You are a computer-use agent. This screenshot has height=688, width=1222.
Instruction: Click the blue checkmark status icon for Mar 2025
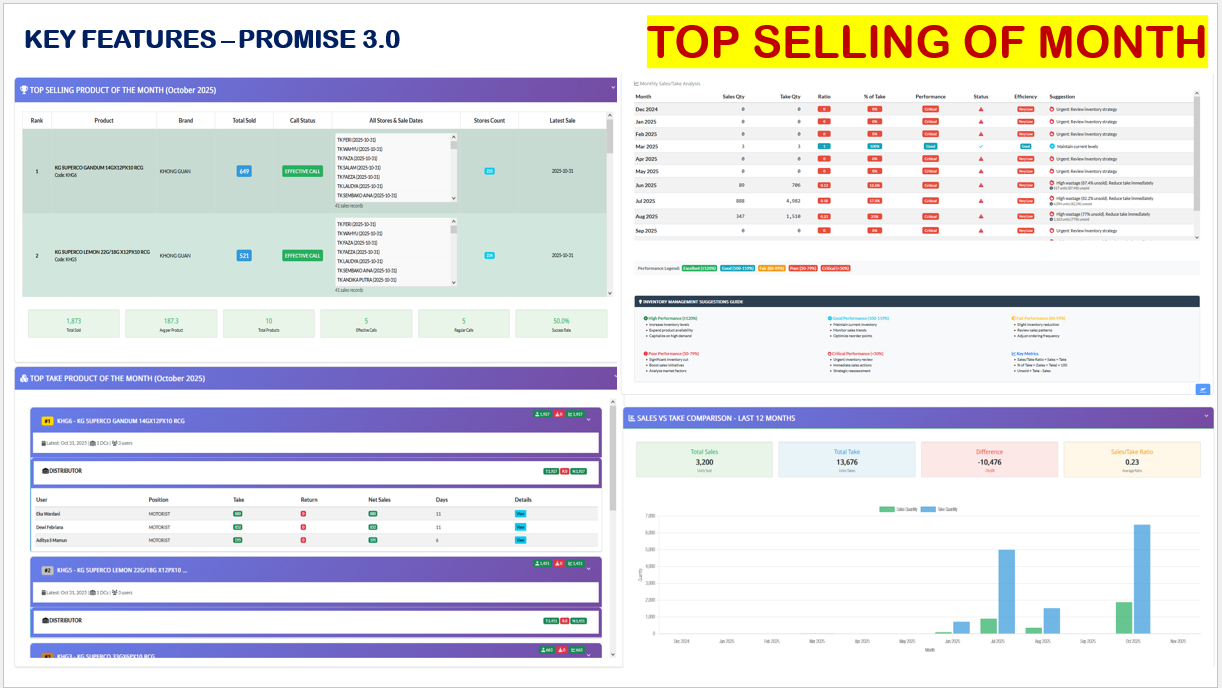[981, 146]
